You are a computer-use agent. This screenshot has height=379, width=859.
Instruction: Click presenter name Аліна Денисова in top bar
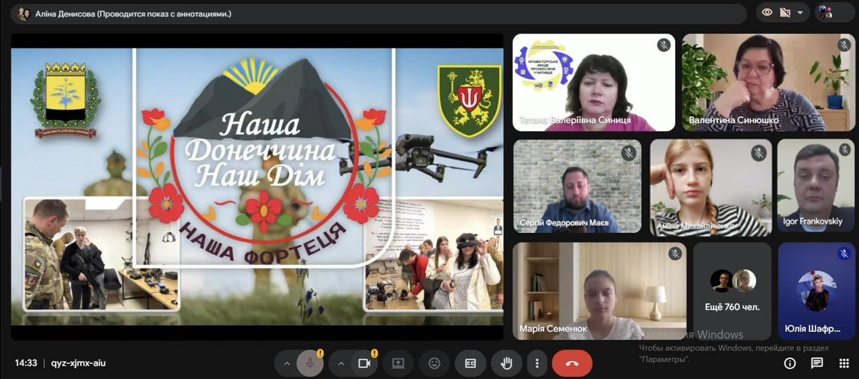point(65,14)
